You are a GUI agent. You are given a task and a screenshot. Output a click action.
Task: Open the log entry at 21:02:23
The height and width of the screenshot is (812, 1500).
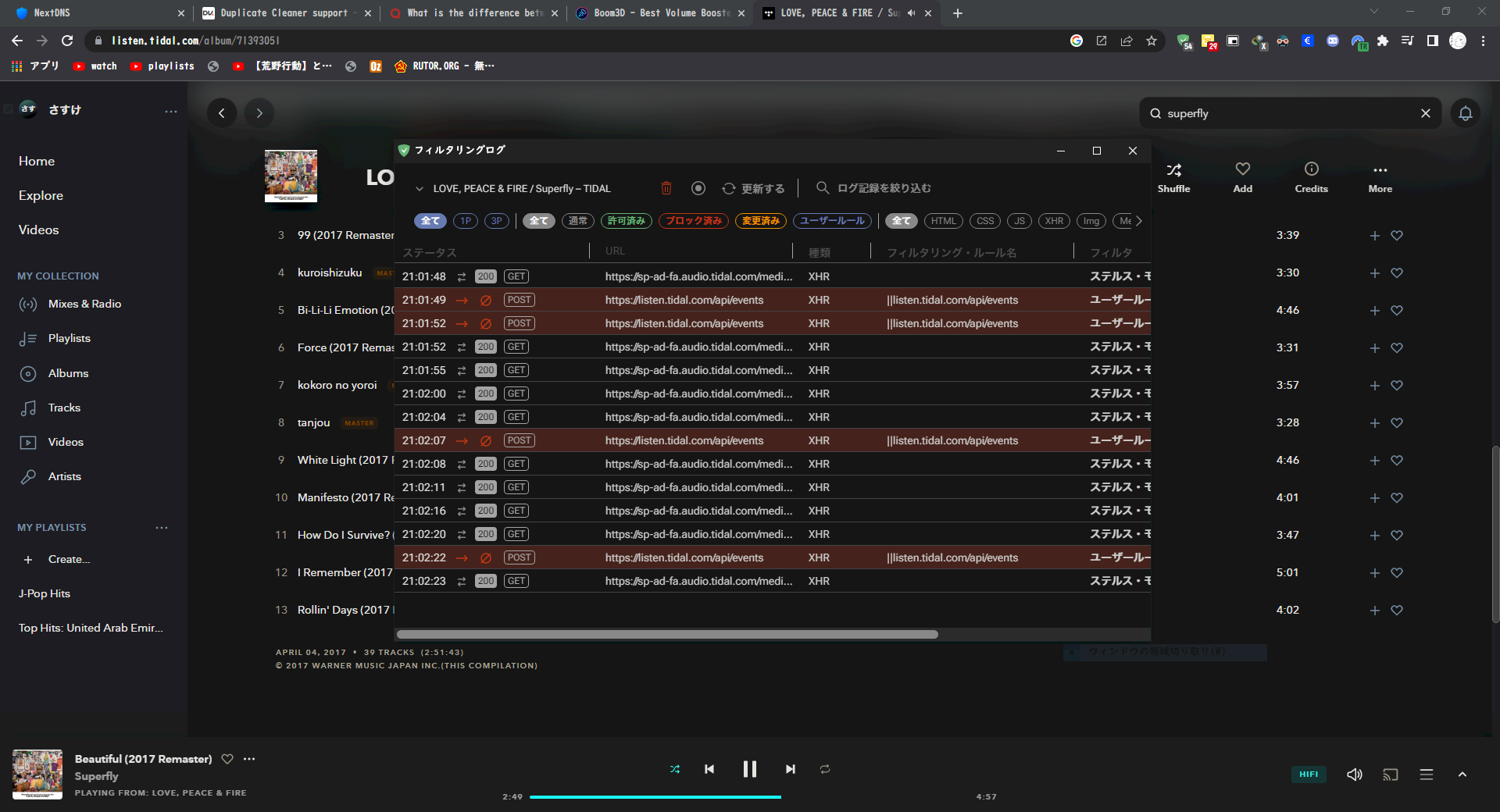tap(773, 581)
